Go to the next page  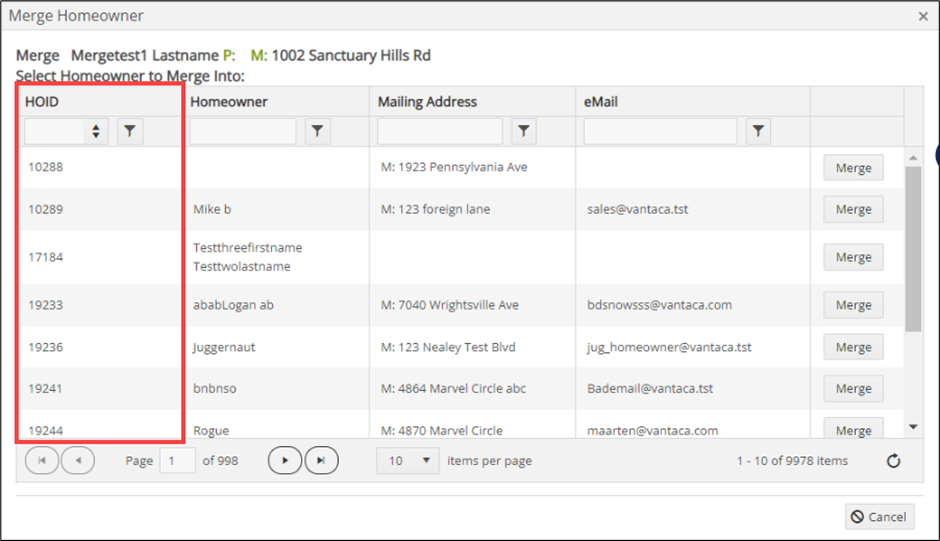[285, 461]
